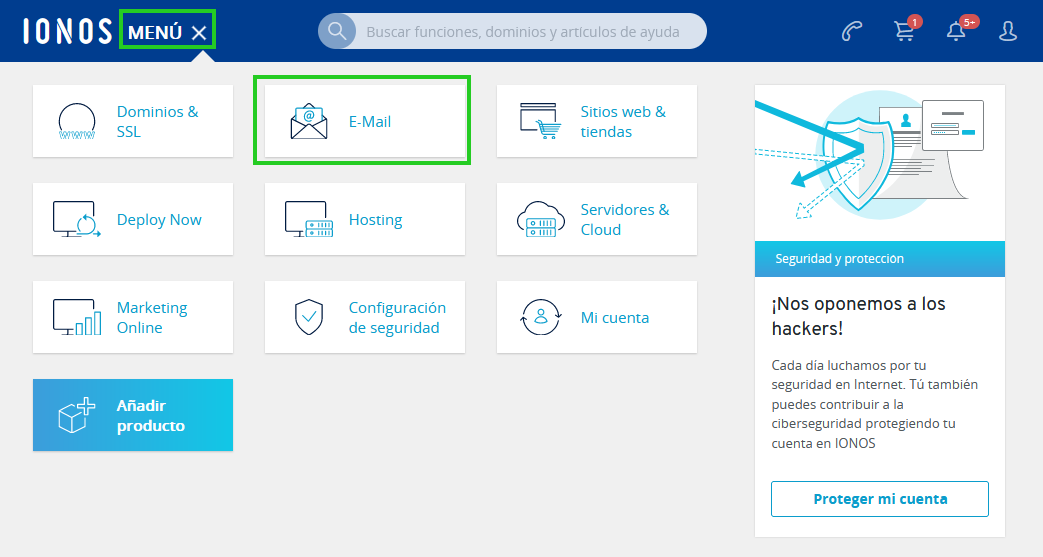This screenshot has height=557, width=1043.
Task: Click the ¡Nos oponemos a los hackers! heading
Action: [x=859, y=316]
